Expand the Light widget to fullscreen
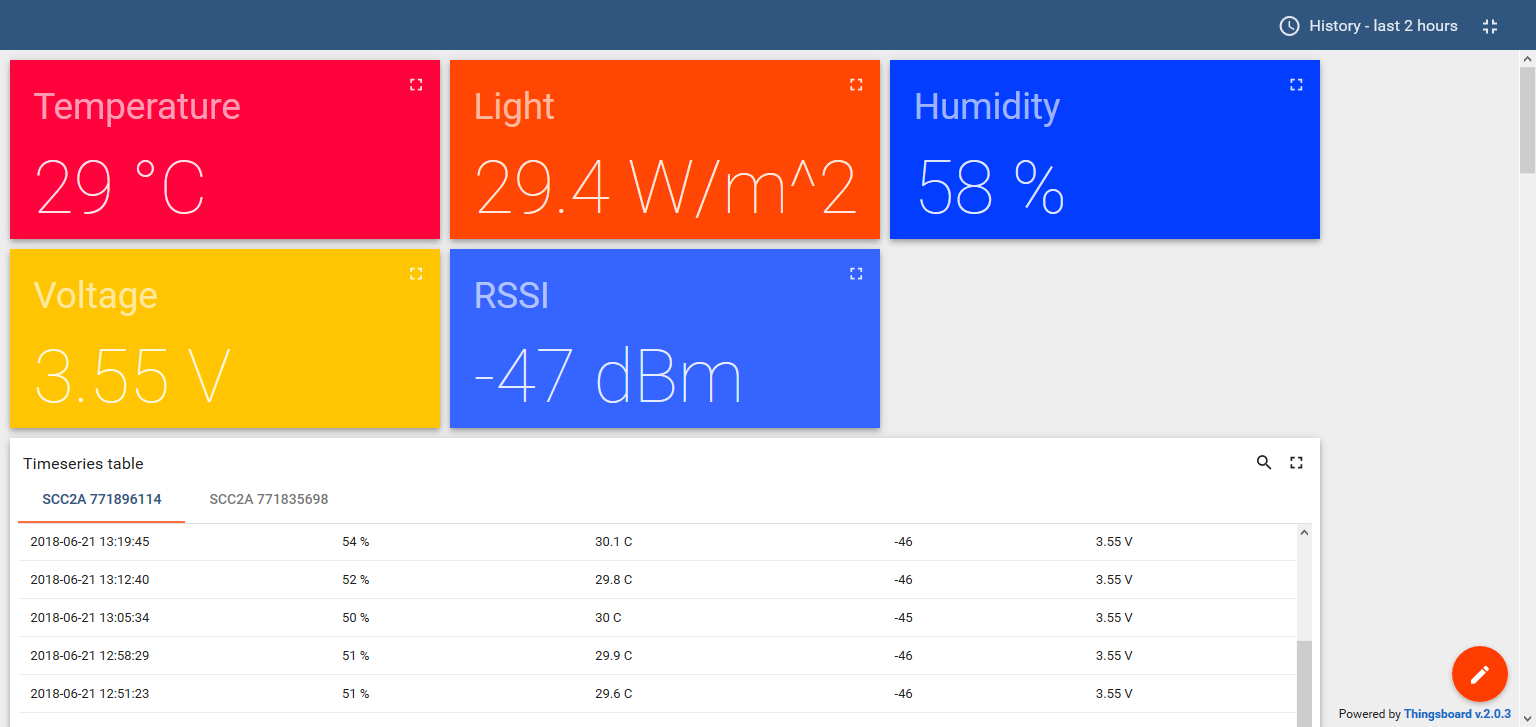This screenshot has width=1536, height=727. (856, 84)
